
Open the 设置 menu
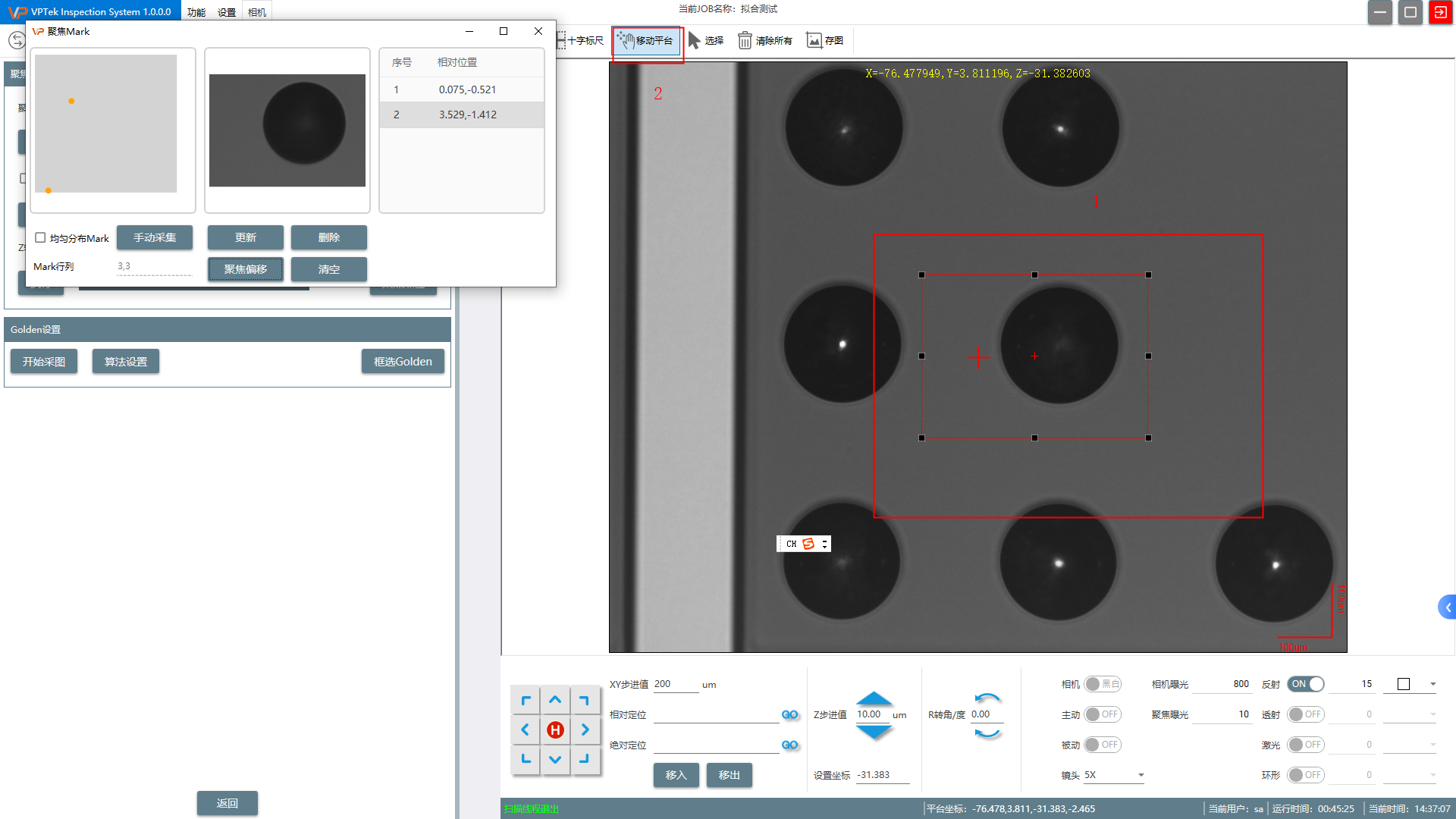pos(227,12)
